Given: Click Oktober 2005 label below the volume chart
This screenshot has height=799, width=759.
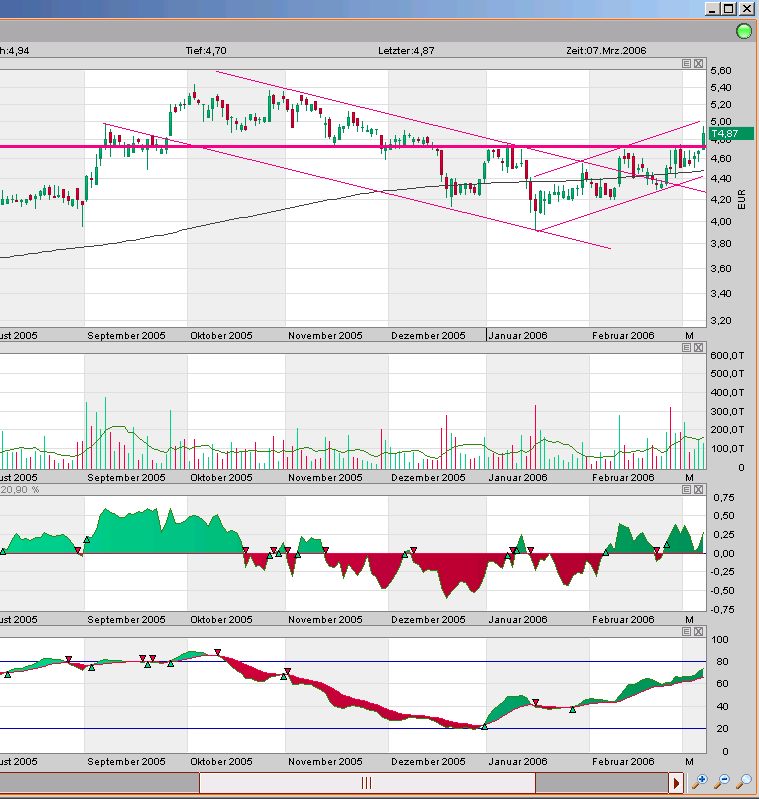Looking at the screenshot, I should pos(221,477).
